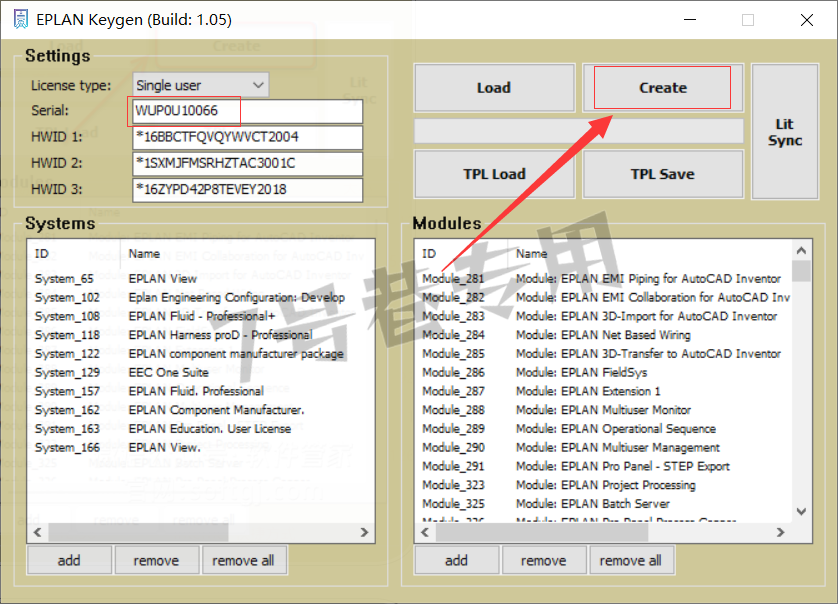Select Module_289 Operational Sequence row
This screenshot has height=604, width=838.
(x=603, y=428)
